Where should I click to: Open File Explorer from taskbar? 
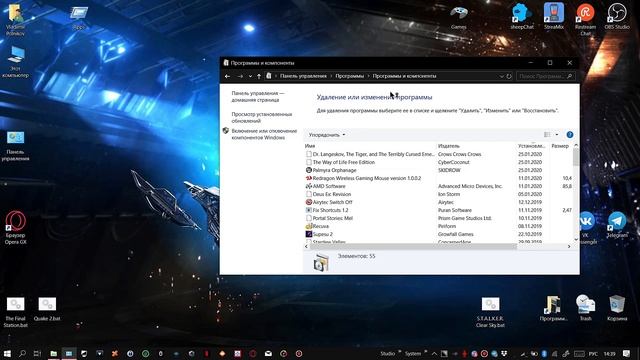point(53,353)
